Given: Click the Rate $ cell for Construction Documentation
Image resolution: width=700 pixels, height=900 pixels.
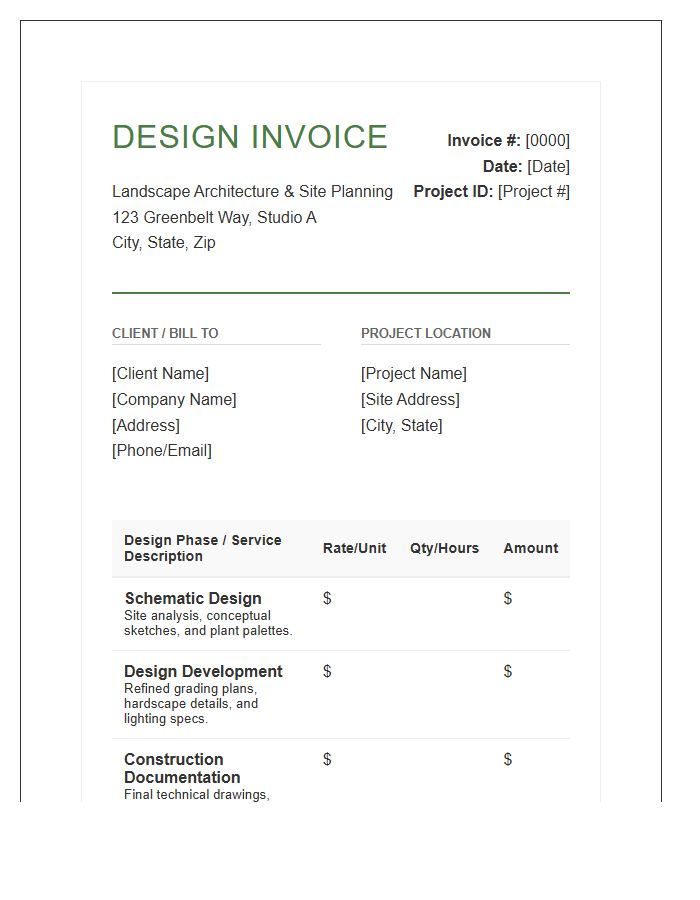Looking at the screenshot, I should click(327, 759).
